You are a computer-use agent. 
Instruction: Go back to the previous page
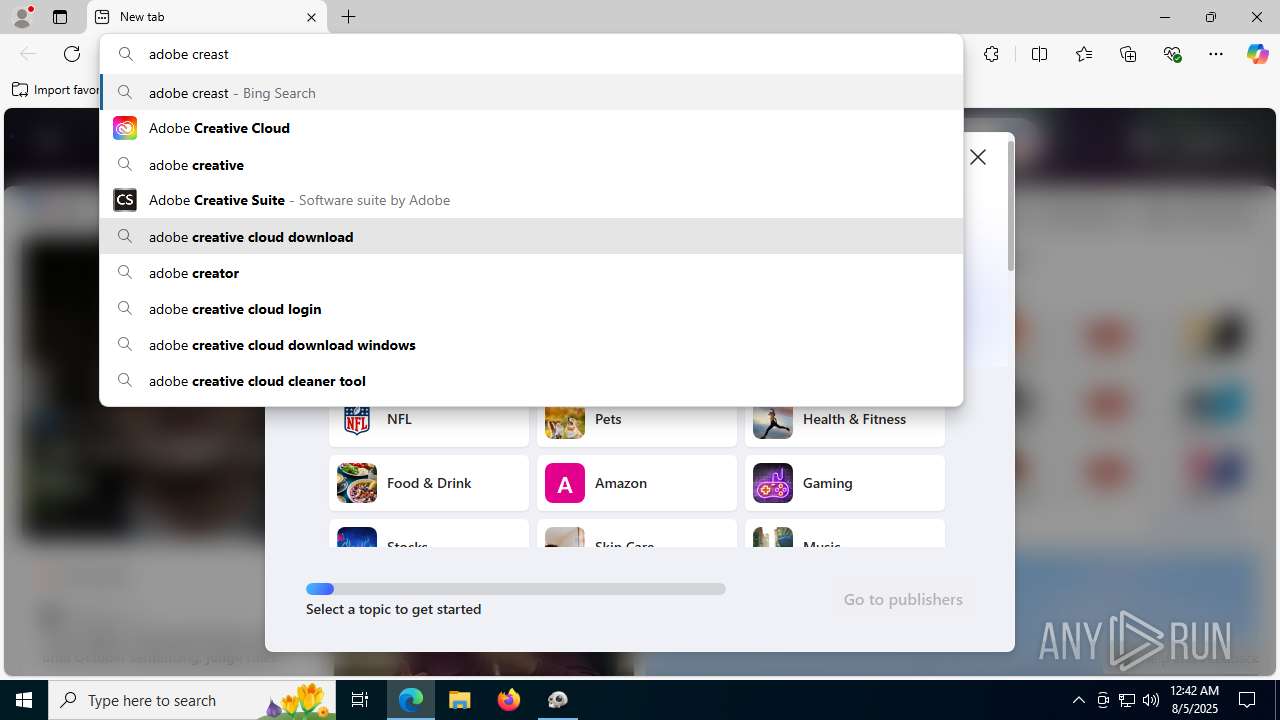(x=28, y=54)
